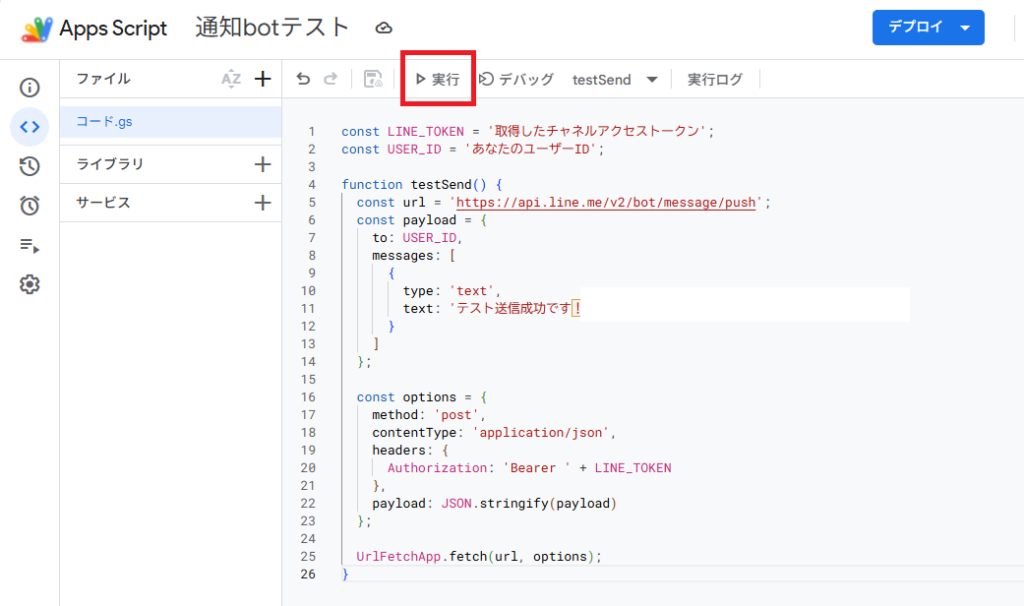The image size is (1024, 606).
Task: Open the Overview info icon in sidebar
Action: [x=29, y=88]
